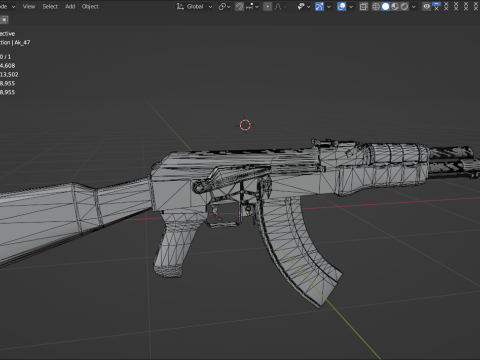Expand the overlays options dropdown
This screenshot has width=480, height=360.
[351, 6]
